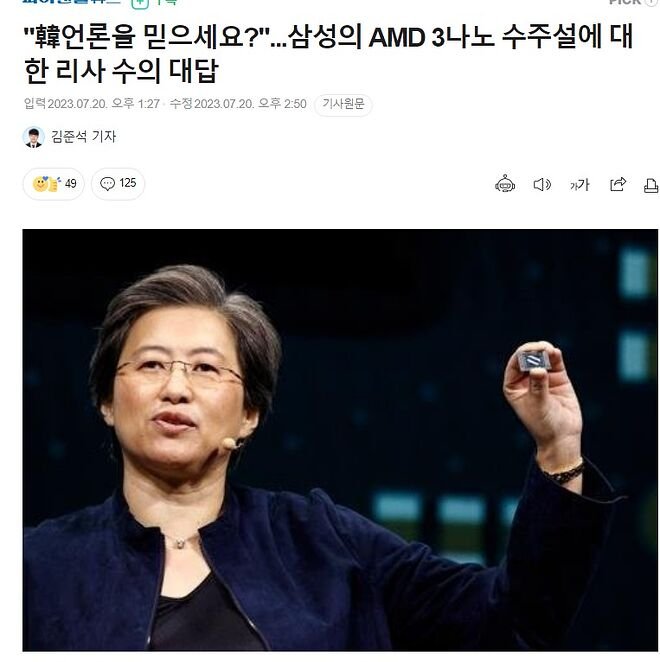Click the smiley thumbs-up reaction emoji
This screenshot has height=662, width=660.
pos(46,184)
